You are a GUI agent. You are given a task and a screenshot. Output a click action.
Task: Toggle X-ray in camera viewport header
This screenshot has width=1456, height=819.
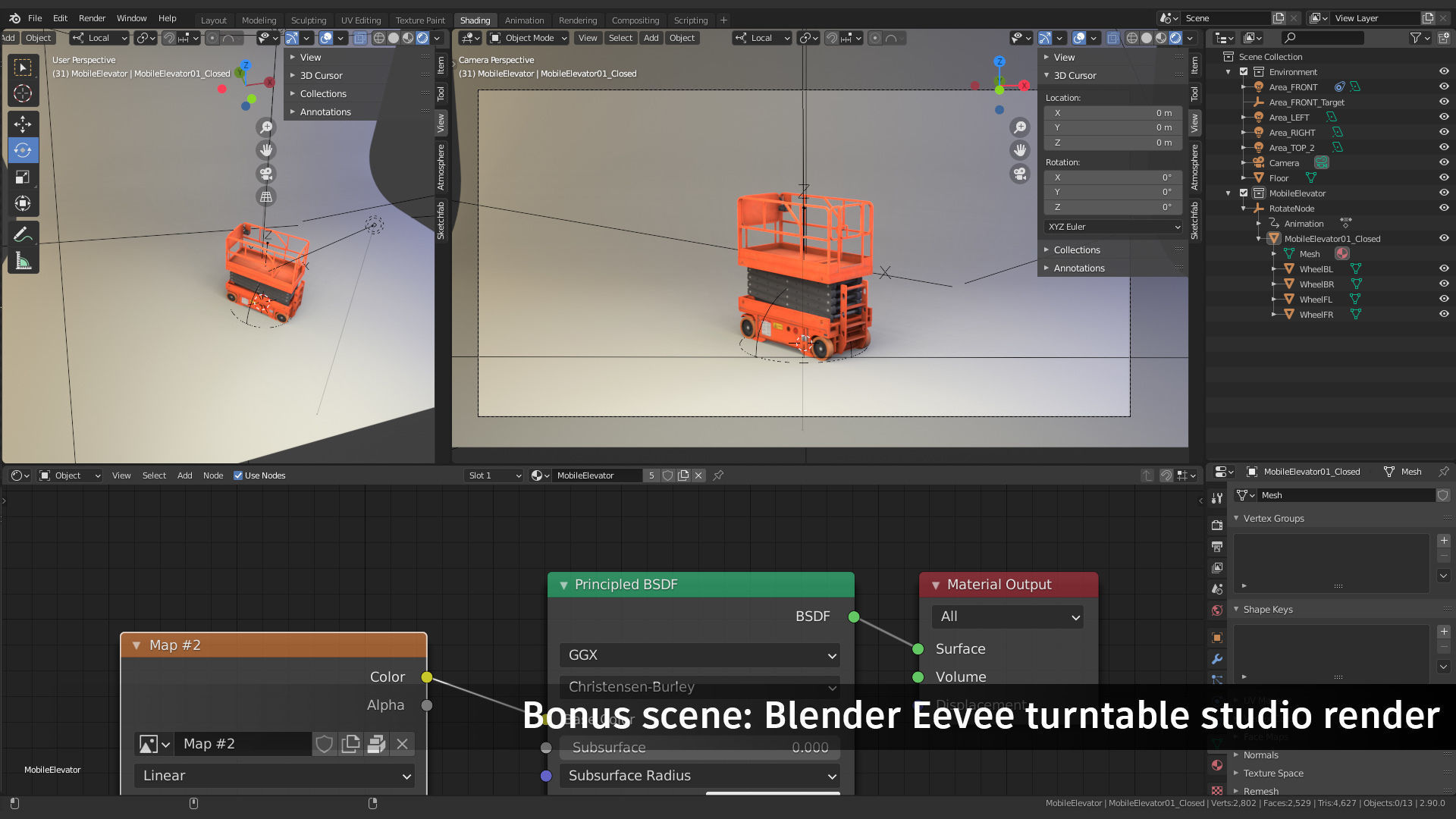coord(1112,38)
